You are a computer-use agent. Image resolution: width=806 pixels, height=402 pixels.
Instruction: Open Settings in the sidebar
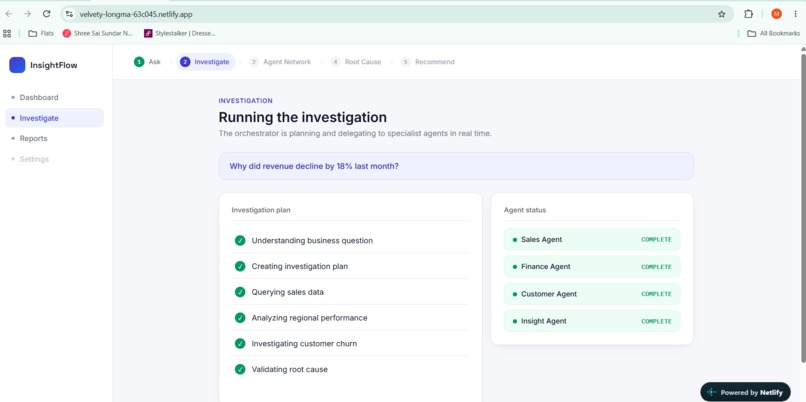pyautogui.click(x=54, y=159)
